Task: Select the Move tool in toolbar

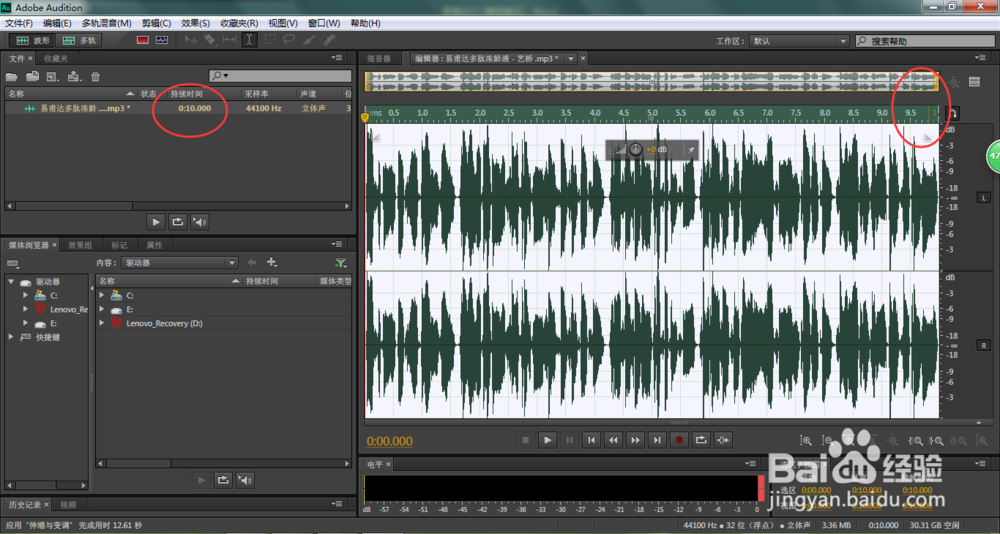Action: point(191,40)
